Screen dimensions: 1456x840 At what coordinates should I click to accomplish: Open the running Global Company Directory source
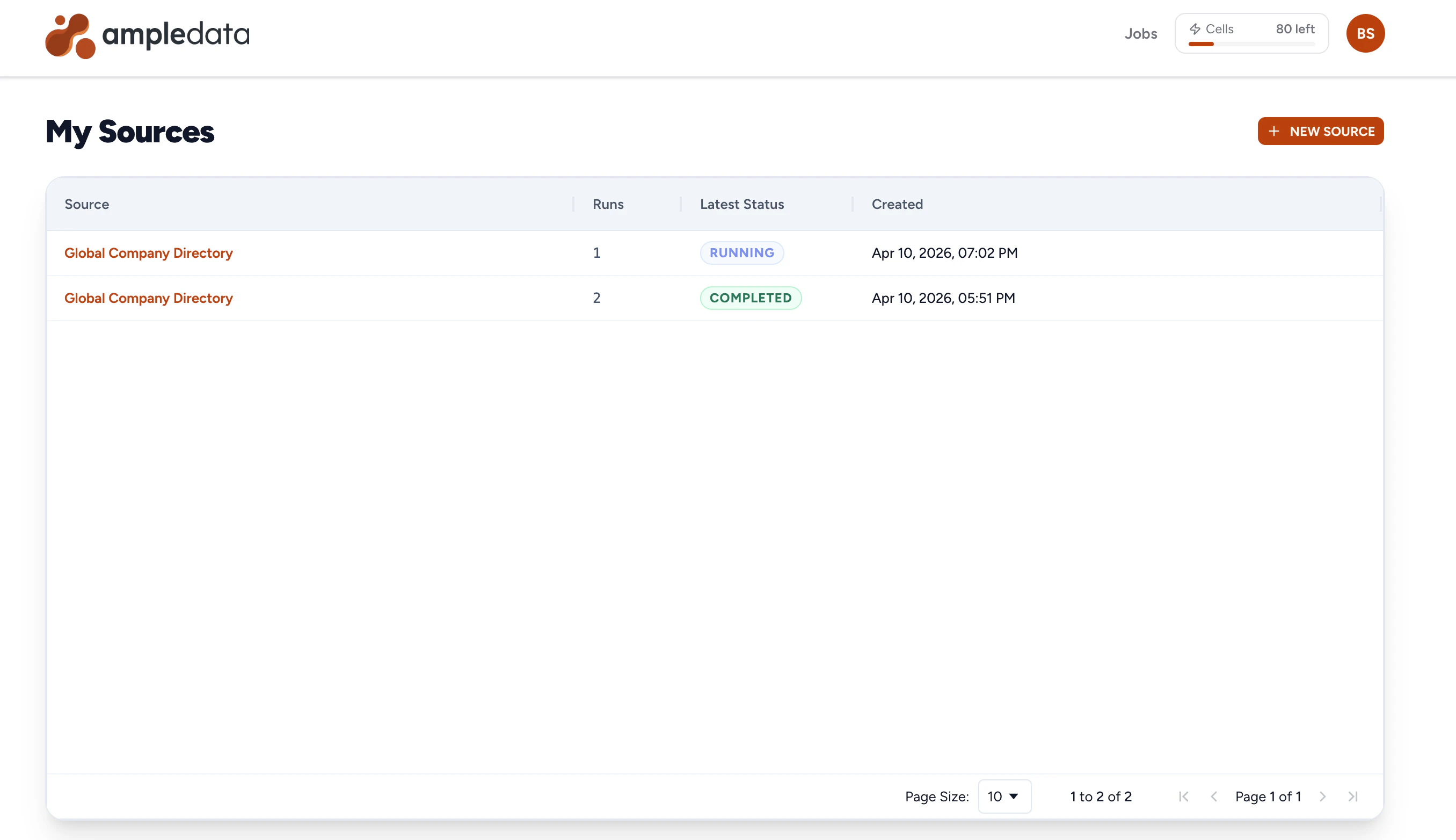[x=148, y=252]
